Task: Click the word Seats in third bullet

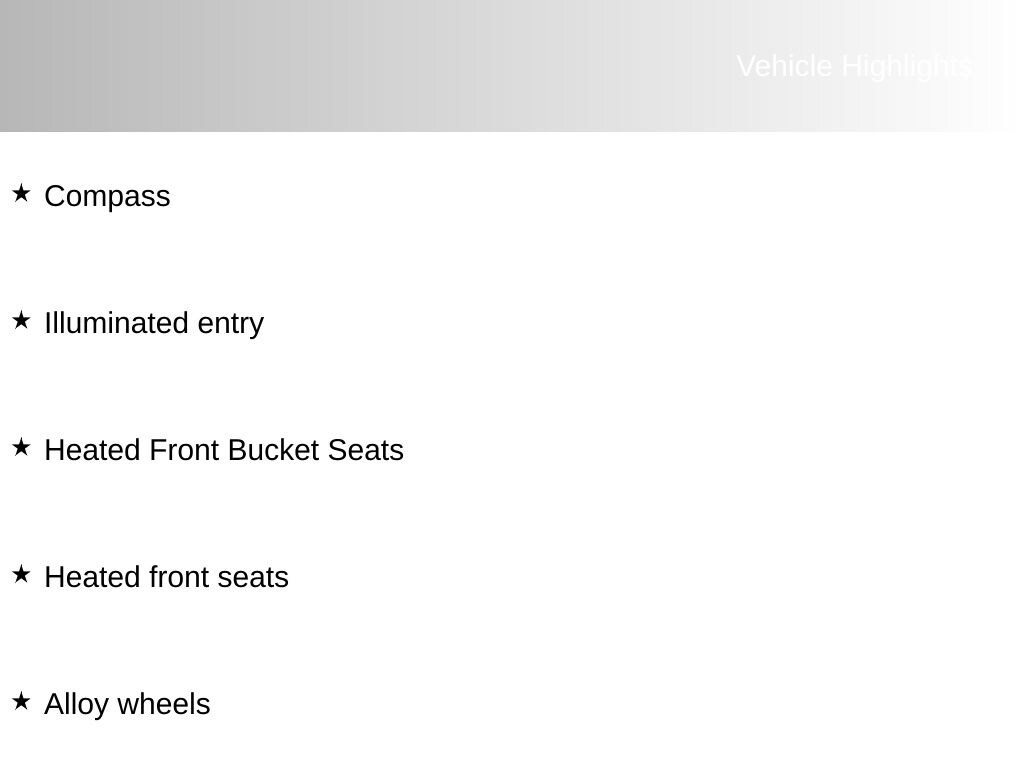Action: (x=365, y=450)
